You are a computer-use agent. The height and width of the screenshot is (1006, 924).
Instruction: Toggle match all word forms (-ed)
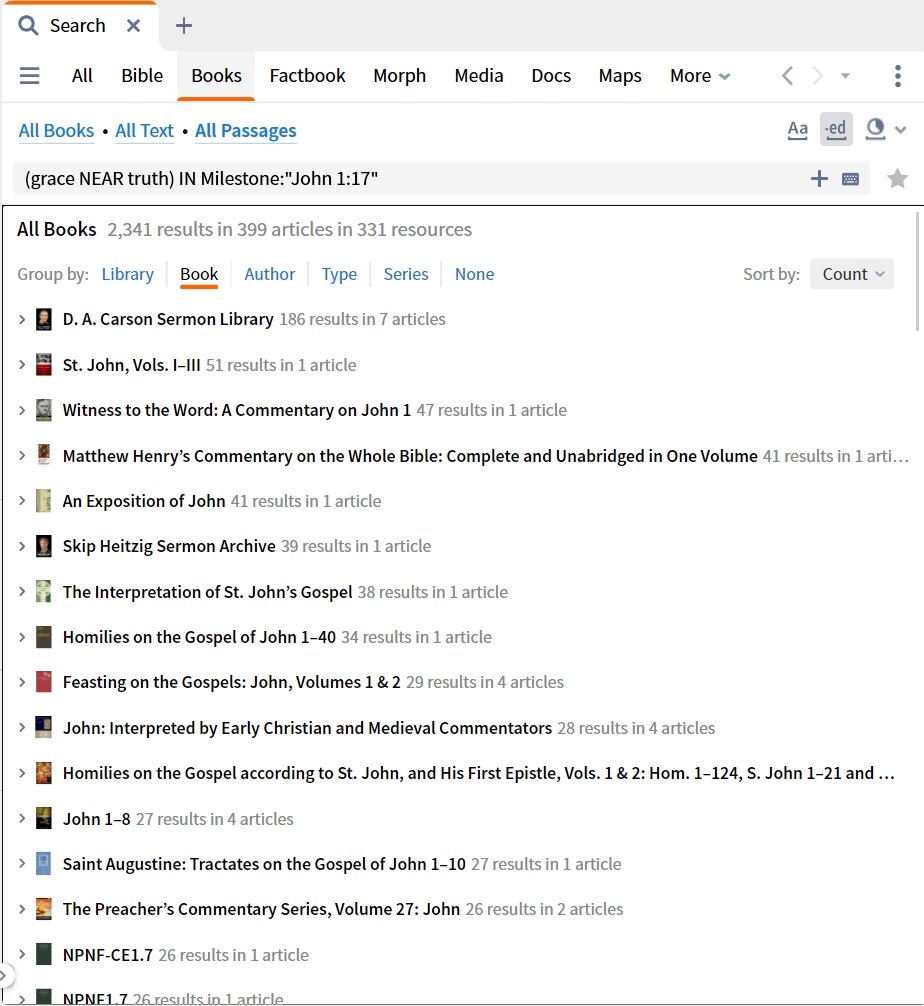click(x=836, y=129)
